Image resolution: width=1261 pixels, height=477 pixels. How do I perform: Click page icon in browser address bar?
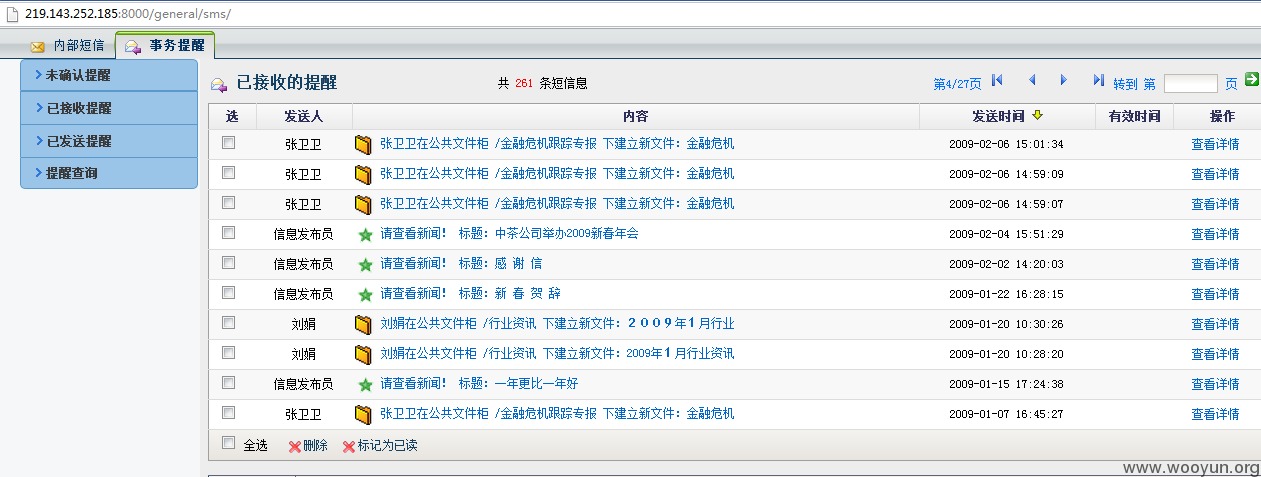[x=13, y=13]
